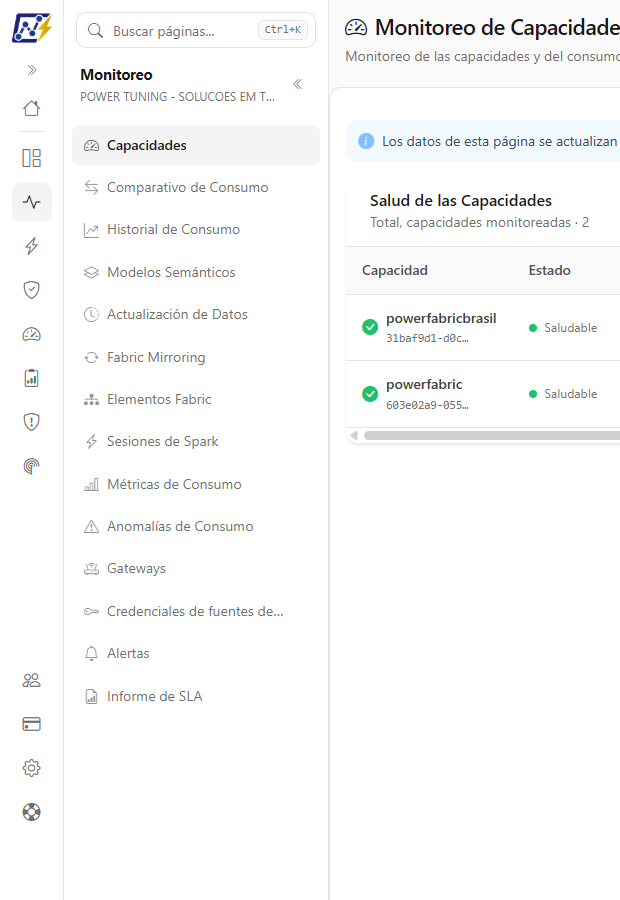The height and width of the screenshot is (900, 620).
Task: Click the Estado column header
Action: (549, 270)
